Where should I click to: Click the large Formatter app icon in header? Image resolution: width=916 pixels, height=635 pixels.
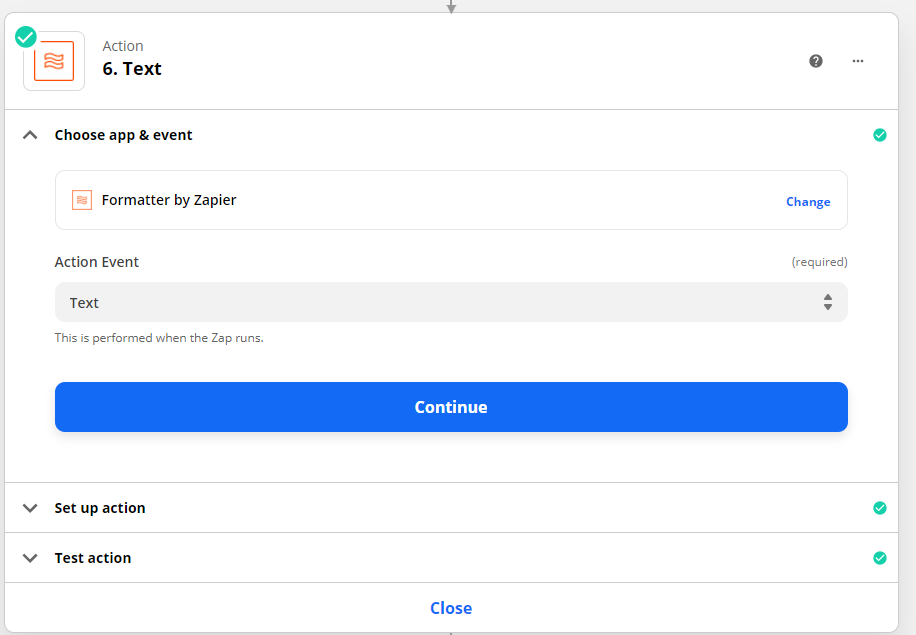click(x=54, y=61)
